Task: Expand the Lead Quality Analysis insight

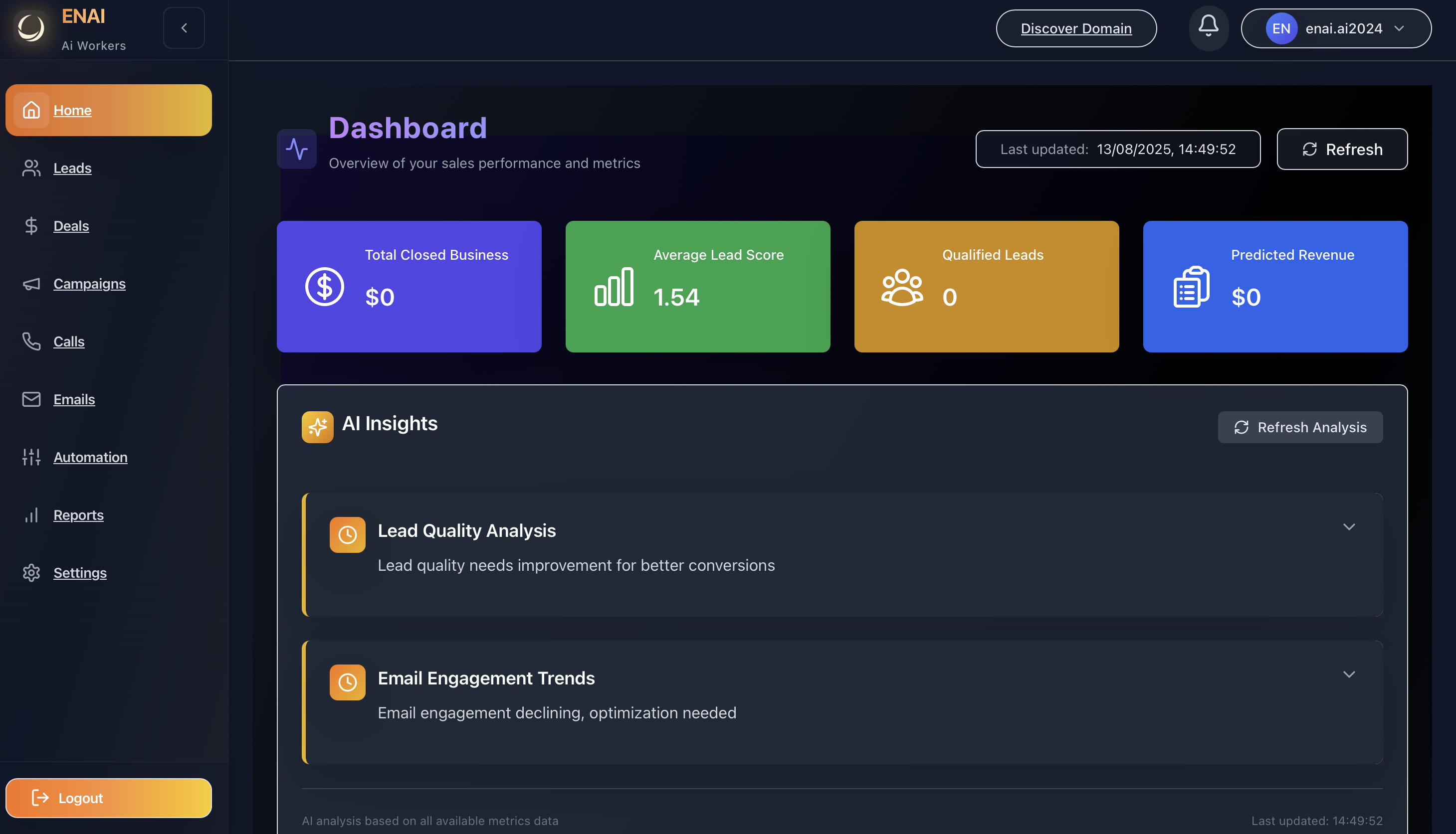Action: coord(1349,526)
